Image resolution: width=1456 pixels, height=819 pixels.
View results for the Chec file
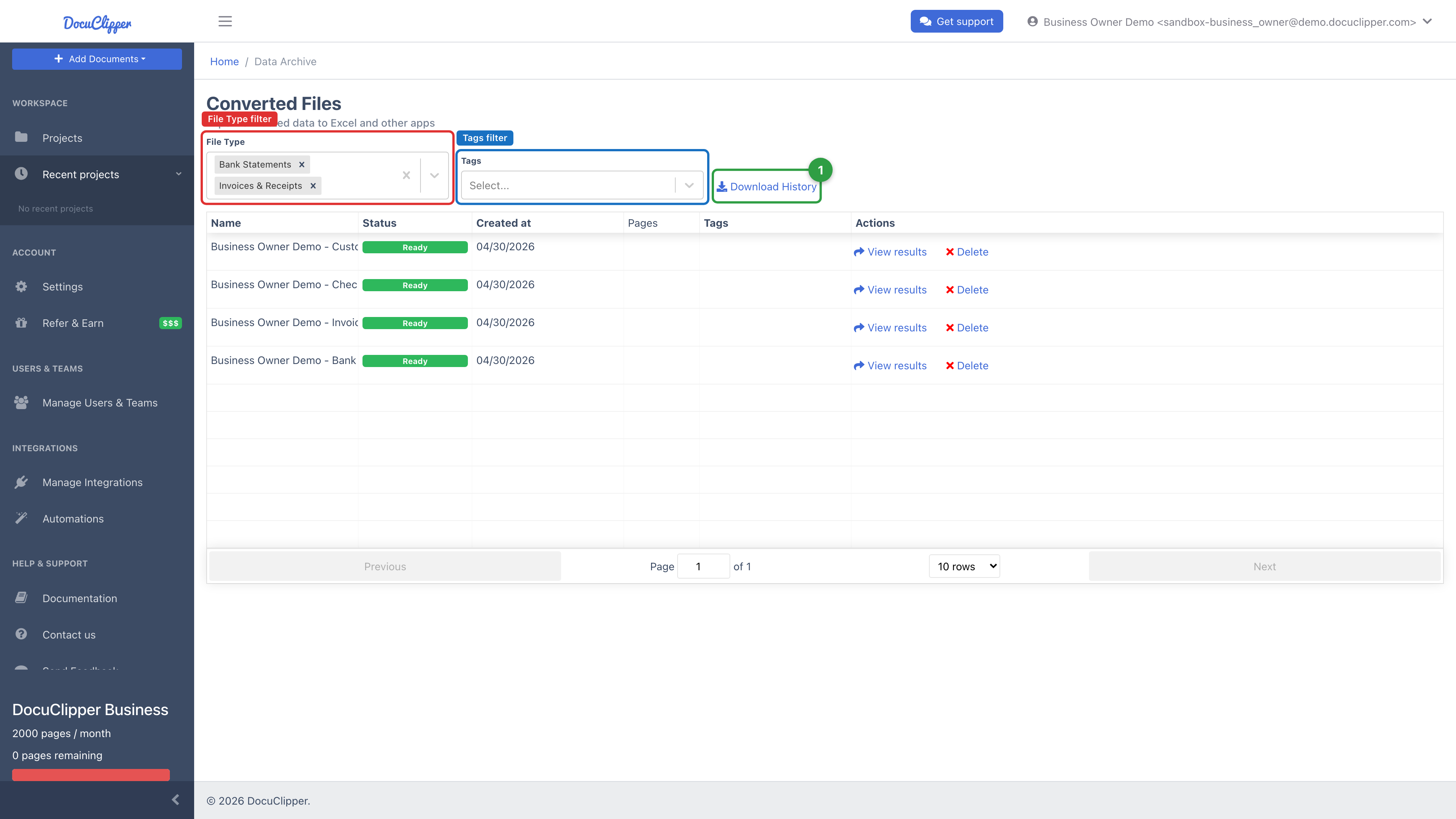point(890,289)
